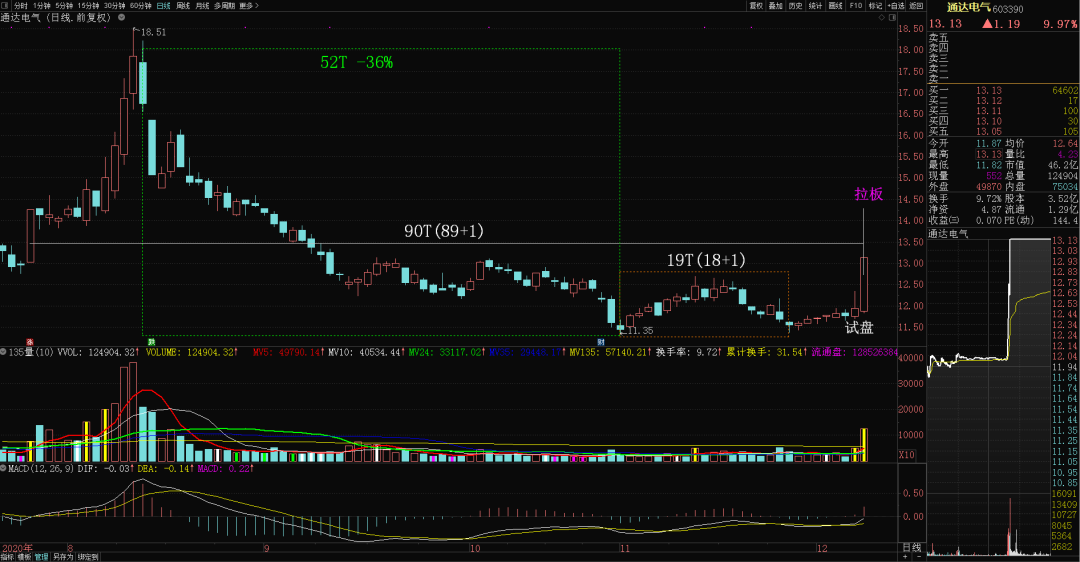Click the 返回 back button

915,6
